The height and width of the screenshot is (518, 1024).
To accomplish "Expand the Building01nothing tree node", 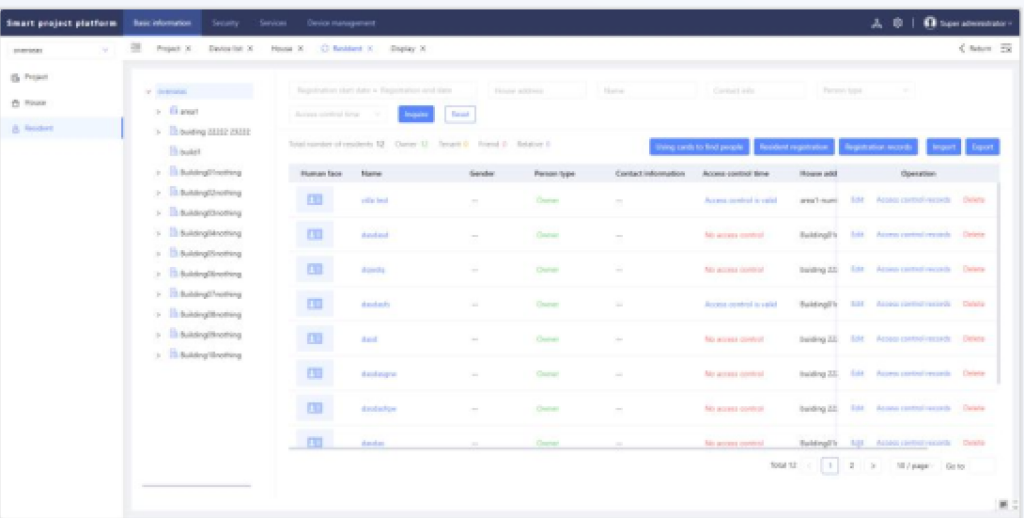I will [159, 172].
